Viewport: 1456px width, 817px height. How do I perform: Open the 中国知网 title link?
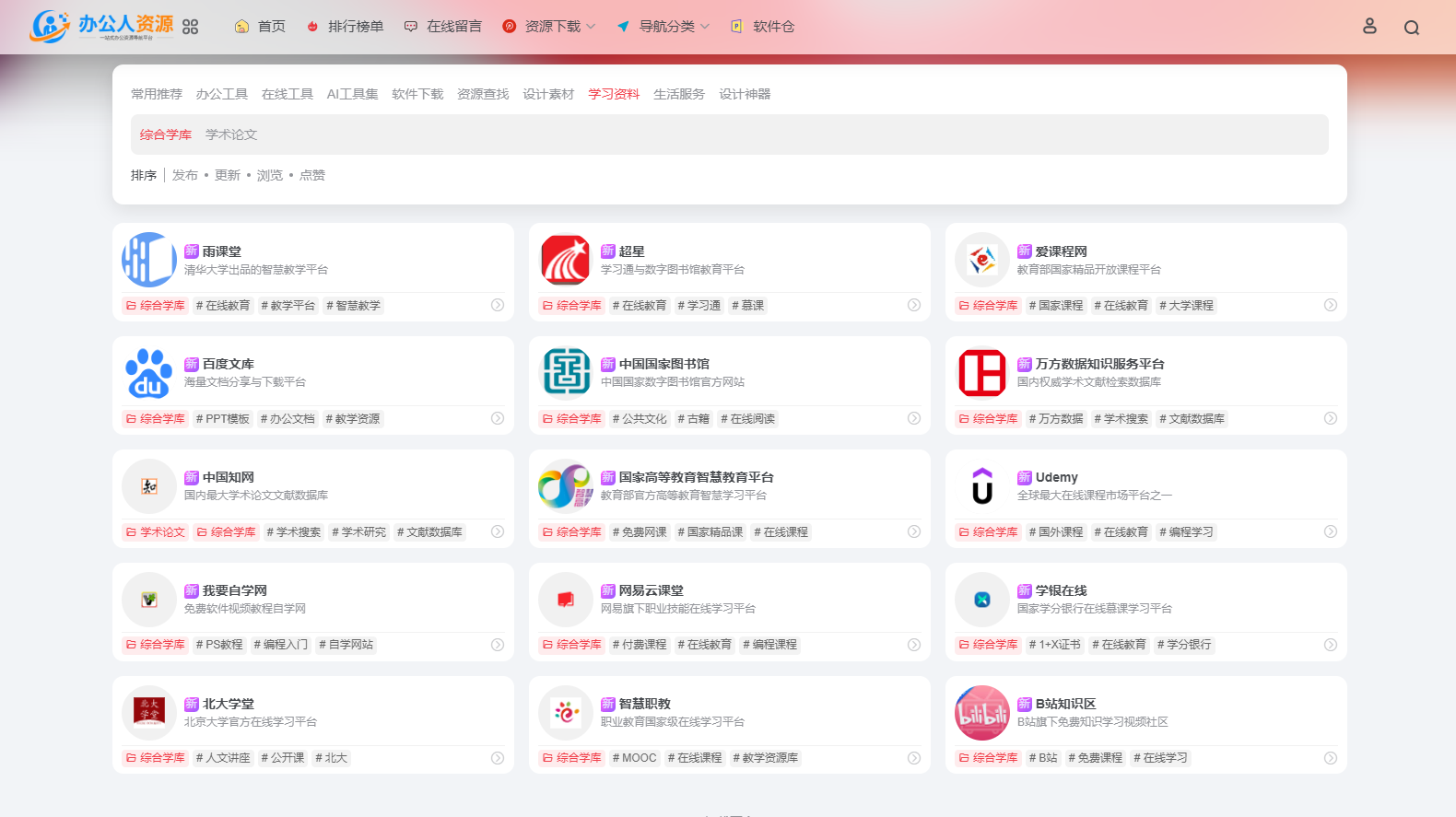tap(229, 477)
